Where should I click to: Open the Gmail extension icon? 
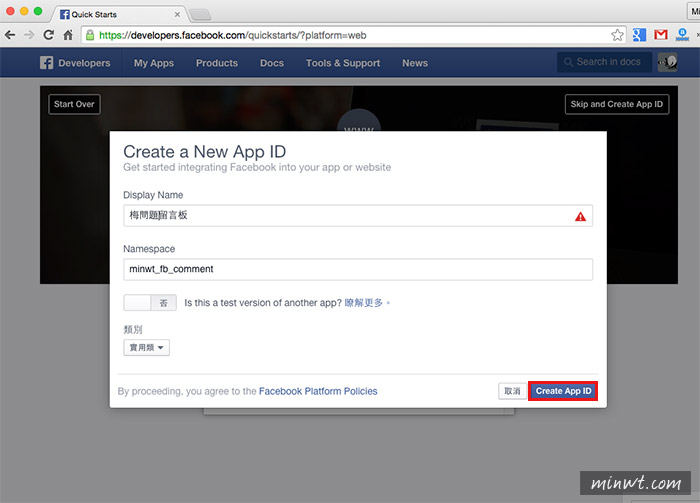(661, 35)
